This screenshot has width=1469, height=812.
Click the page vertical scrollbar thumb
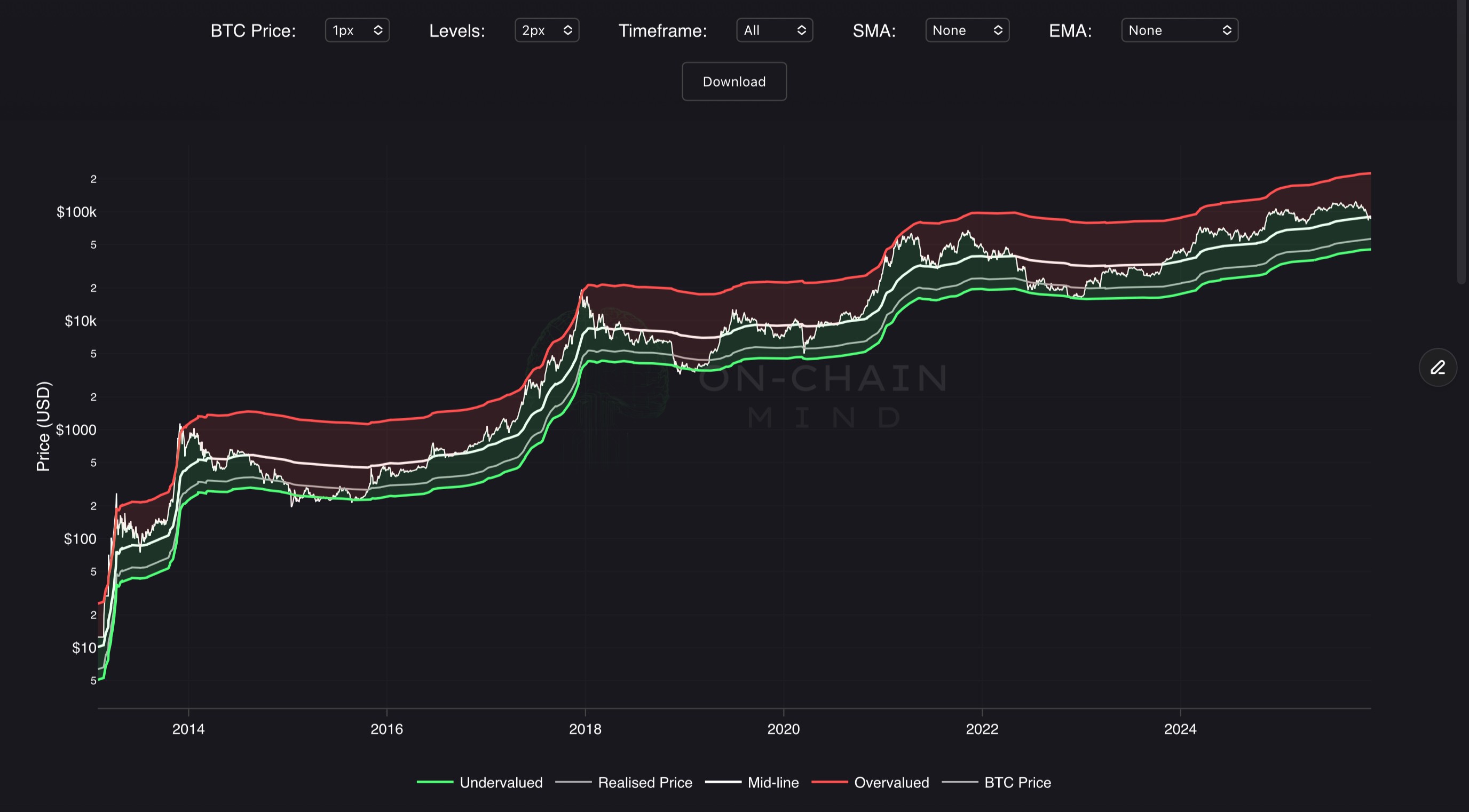pos(1461,142)
